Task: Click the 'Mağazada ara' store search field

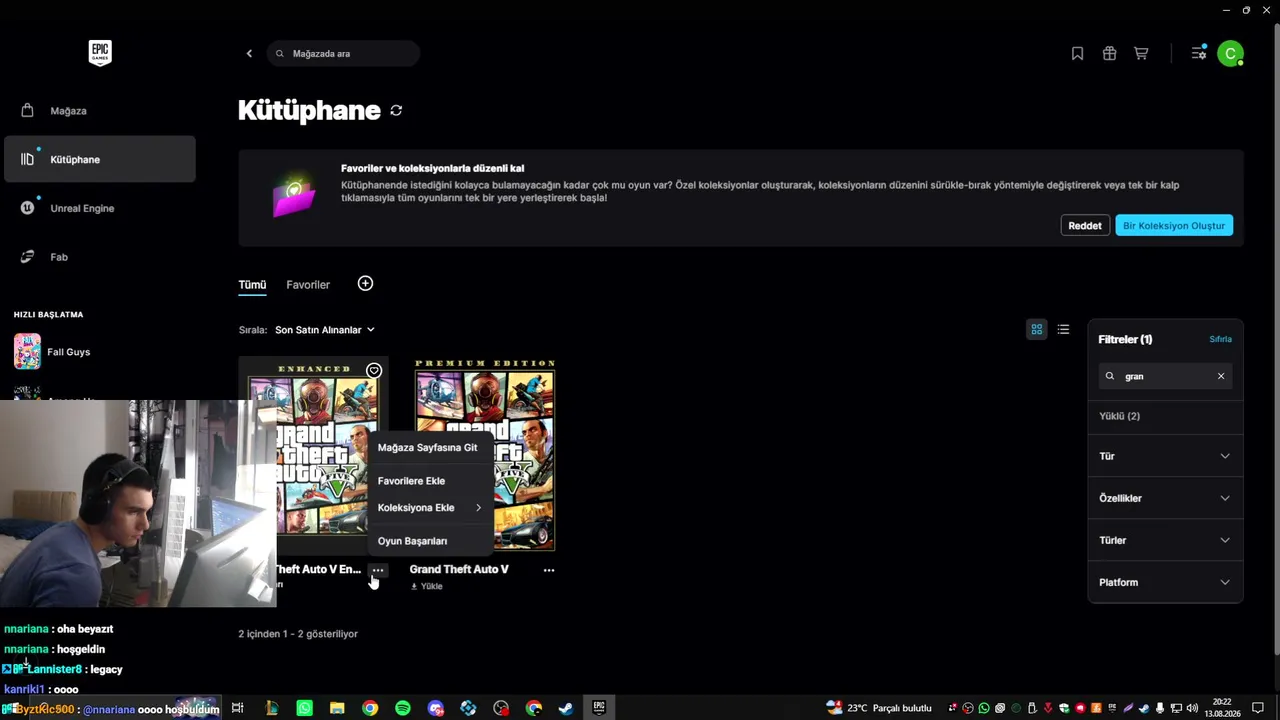Action: coord(343,54)
